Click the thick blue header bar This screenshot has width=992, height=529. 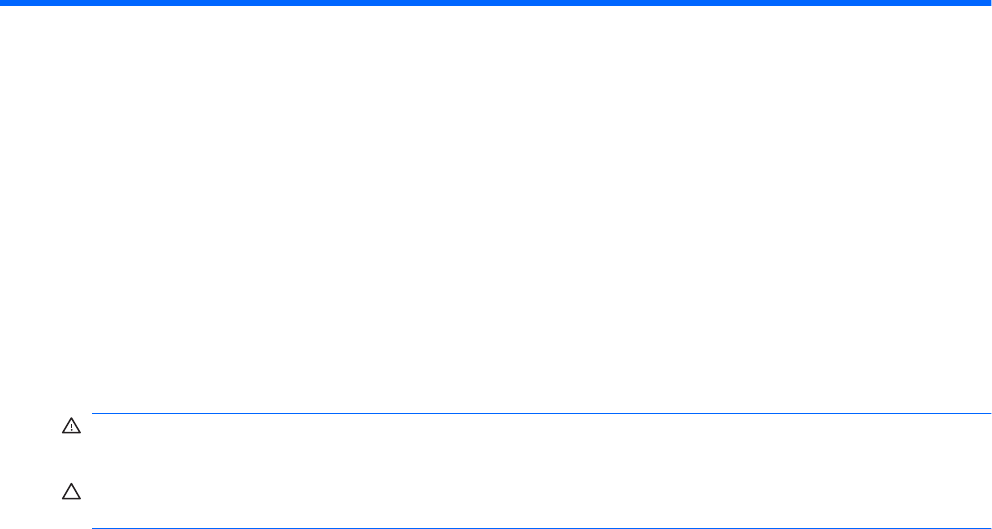[x=496, y=3]
